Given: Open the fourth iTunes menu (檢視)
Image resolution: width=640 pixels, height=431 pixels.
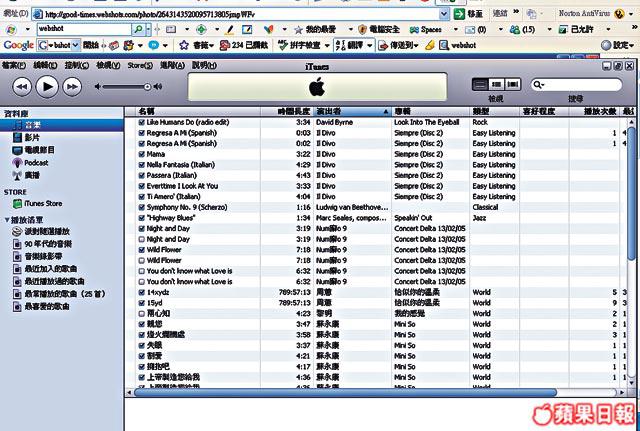Looking at the screenshot, I should [x=108, y=65].
